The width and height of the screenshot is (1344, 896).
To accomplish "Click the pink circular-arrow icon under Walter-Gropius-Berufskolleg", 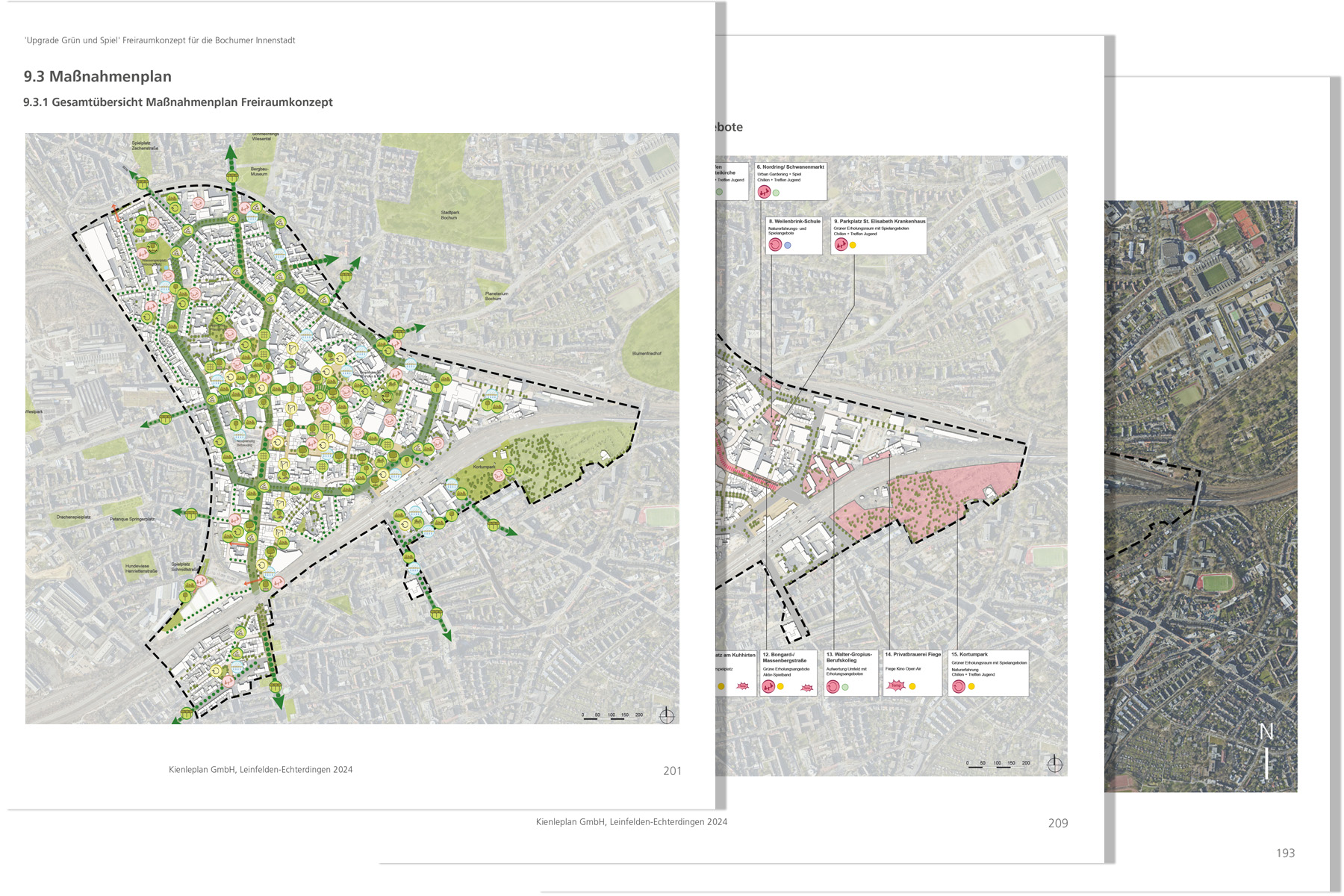I will (x=833, y=686).
